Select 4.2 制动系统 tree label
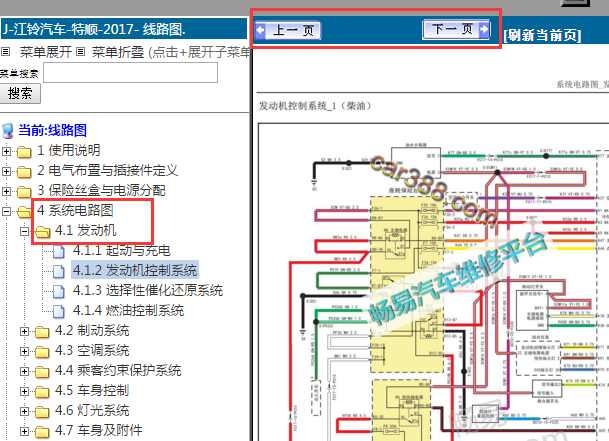This screenshot has width=609, height=441. coord(92,331)
